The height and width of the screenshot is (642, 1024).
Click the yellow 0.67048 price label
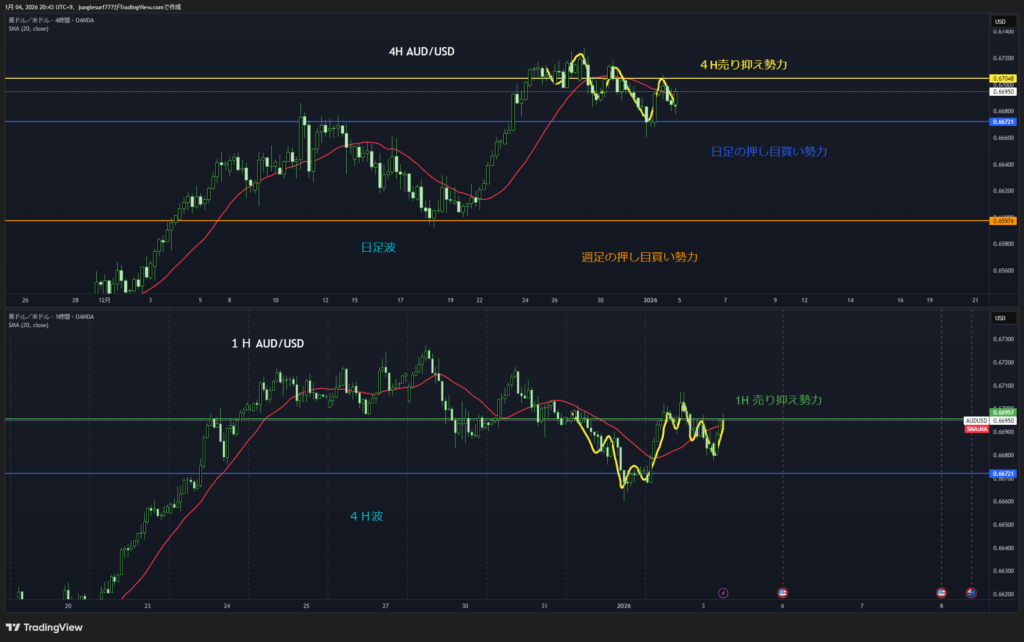(x=1001, y=78)
